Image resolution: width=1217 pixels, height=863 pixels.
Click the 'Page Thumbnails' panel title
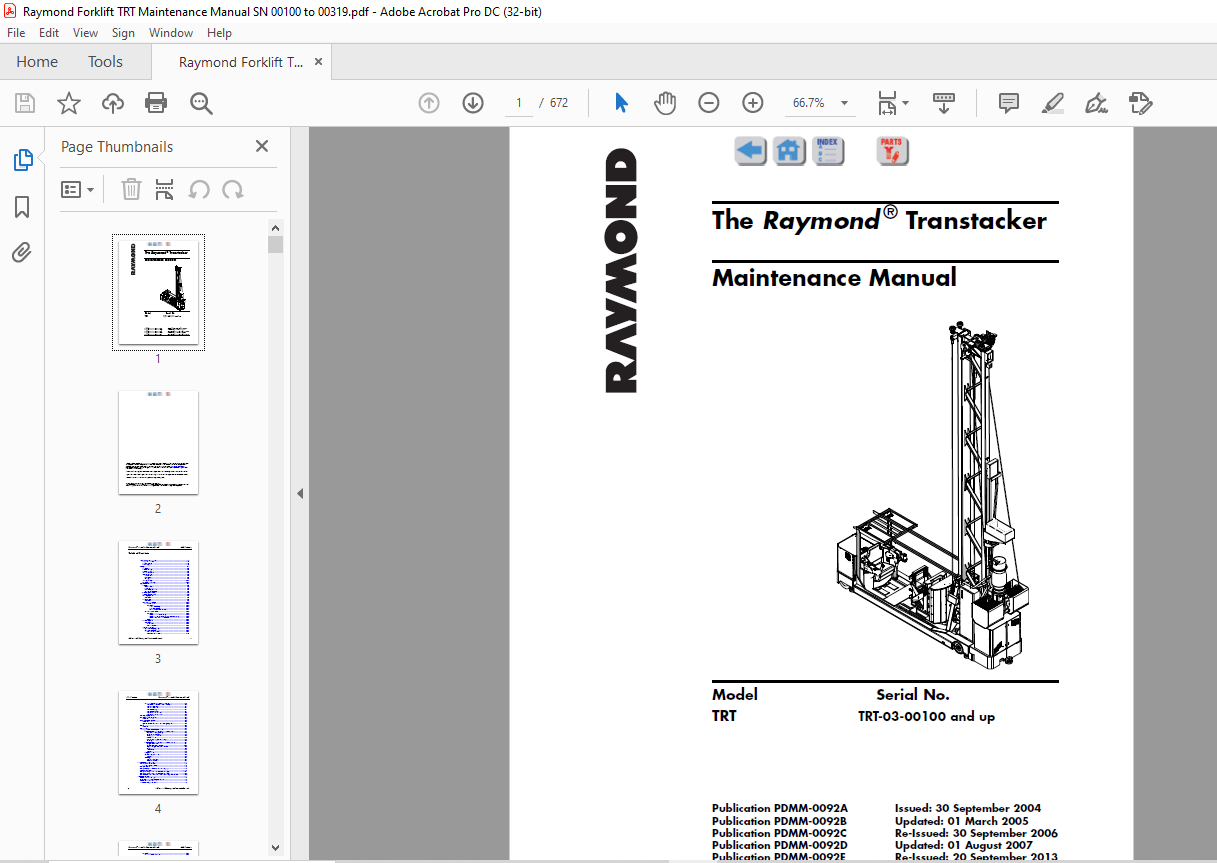click(x=117, y=146)
